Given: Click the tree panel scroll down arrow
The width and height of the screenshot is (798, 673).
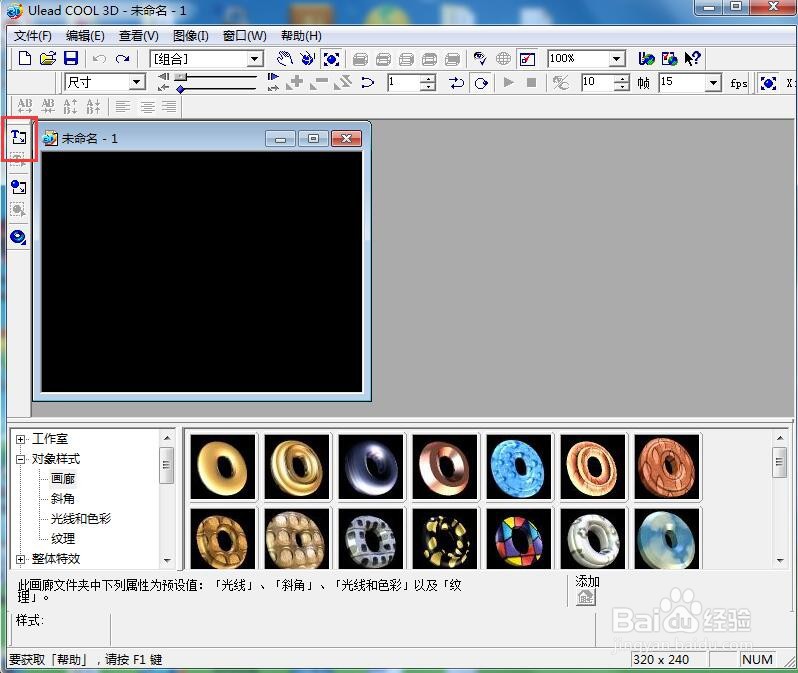Looking at the screenshot, I should pyautogui.click(x=167, y=560).
